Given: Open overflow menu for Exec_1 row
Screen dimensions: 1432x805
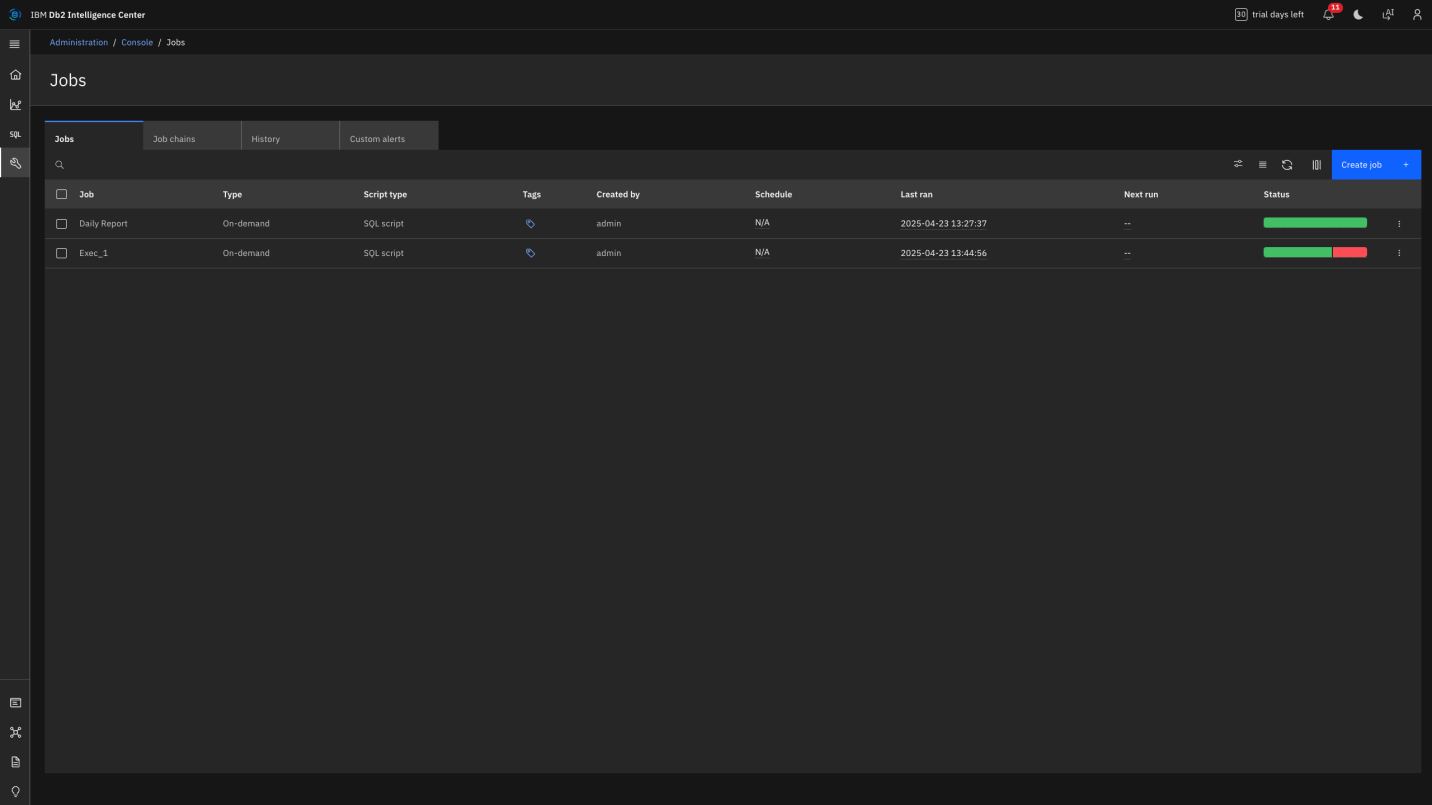Looking at the screenshot, I should pos(1399,253).
